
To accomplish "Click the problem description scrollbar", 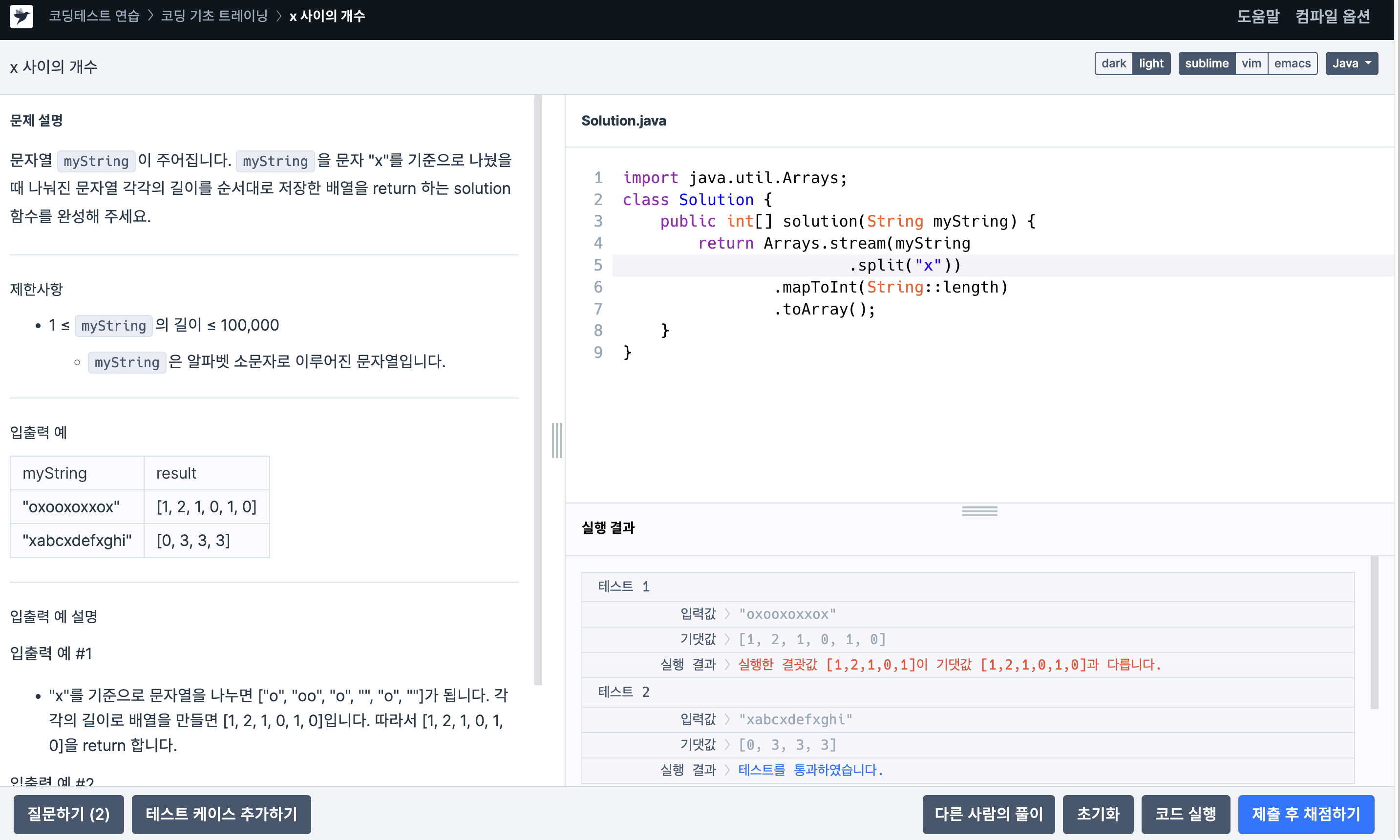I will pos(538,389).
